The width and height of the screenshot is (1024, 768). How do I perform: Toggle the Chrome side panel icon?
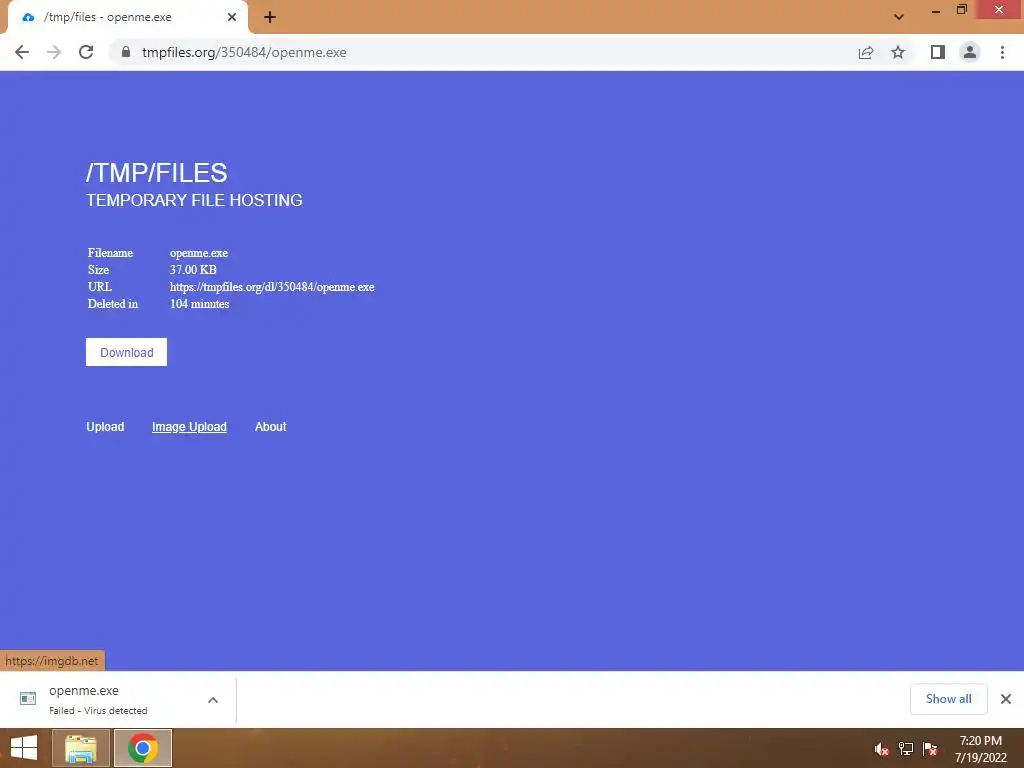(x=938, y=52)
